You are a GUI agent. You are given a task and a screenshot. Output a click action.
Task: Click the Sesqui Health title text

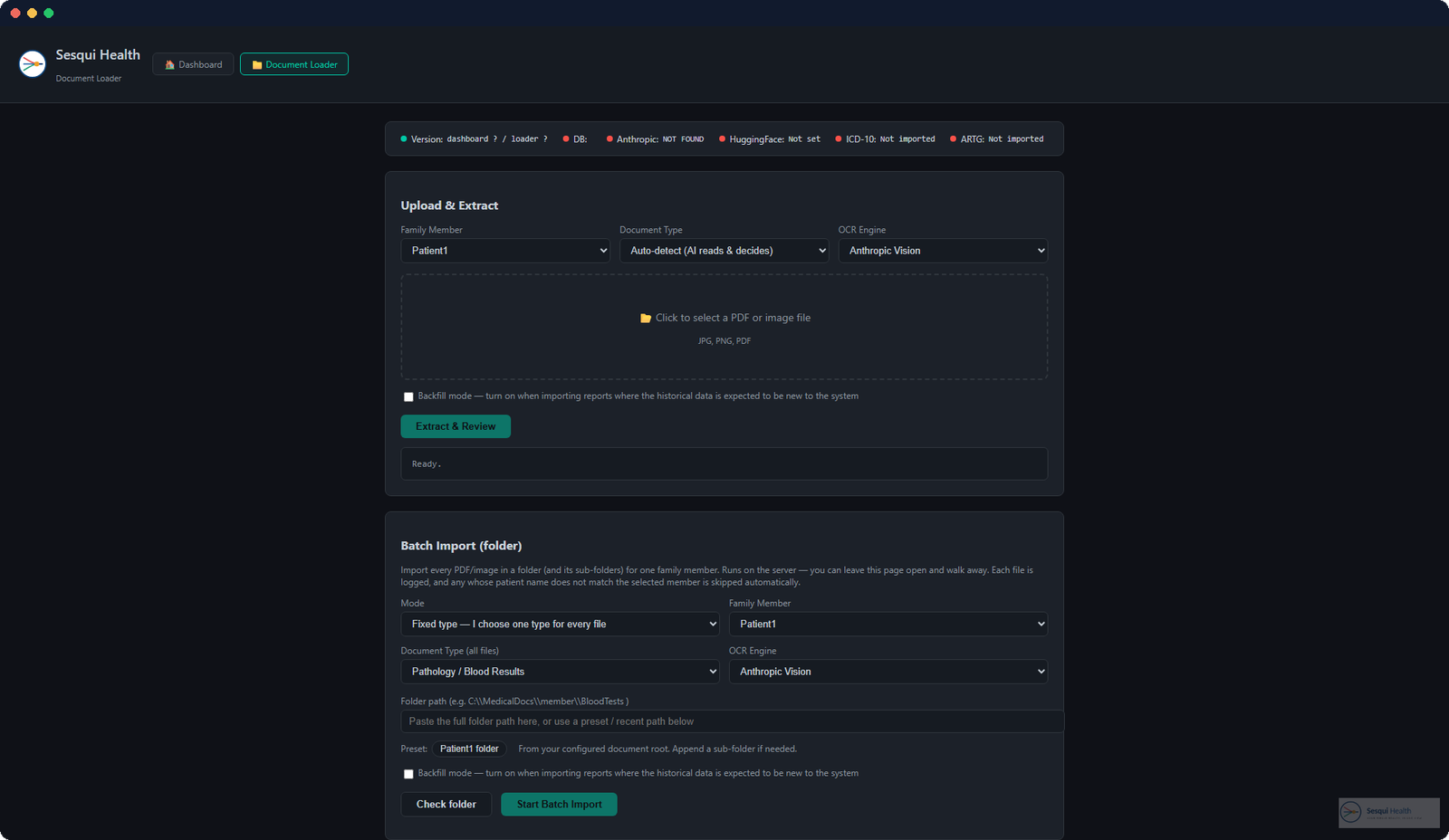(x=98, y=55)
